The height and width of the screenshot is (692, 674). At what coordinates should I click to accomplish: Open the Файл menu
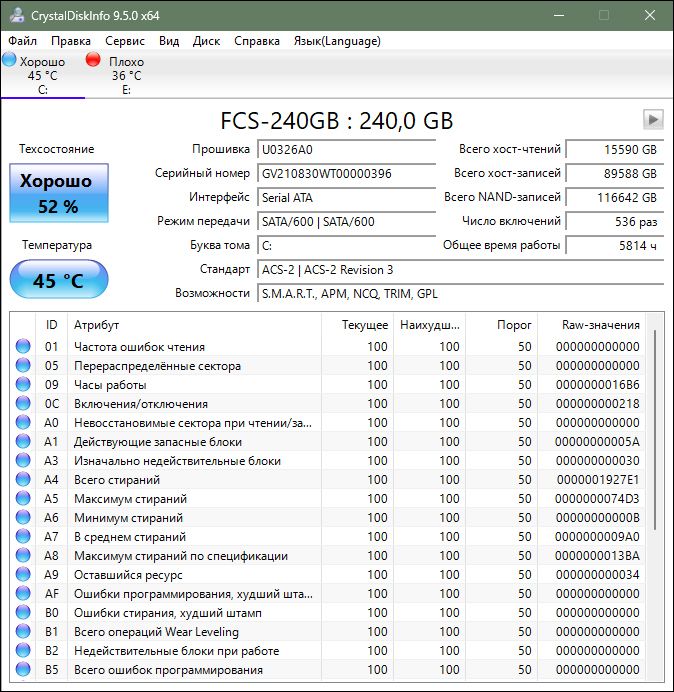(23, 41)
